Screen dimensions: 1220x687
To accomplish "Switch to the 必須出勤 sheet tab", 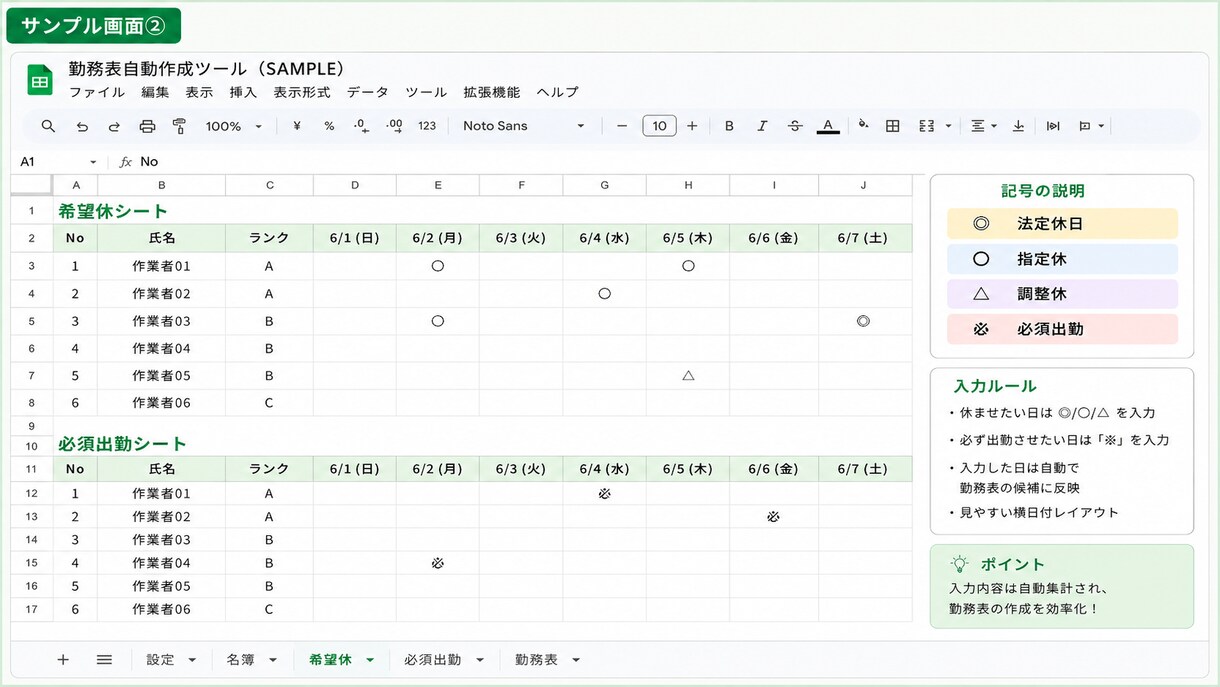I will pos(432,660).
